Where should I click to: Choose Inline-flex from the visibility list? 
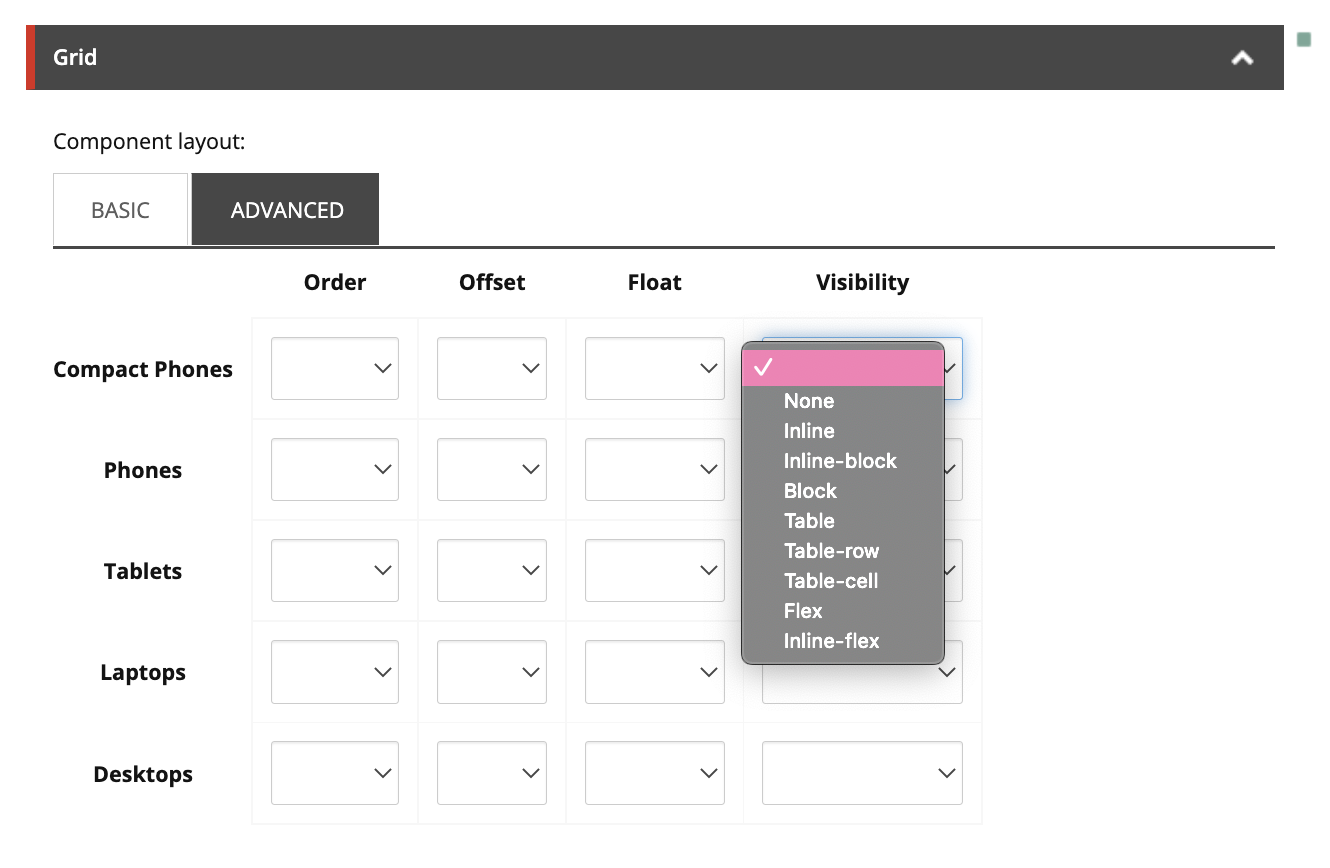pyautogui.click(x=843, y=641)
